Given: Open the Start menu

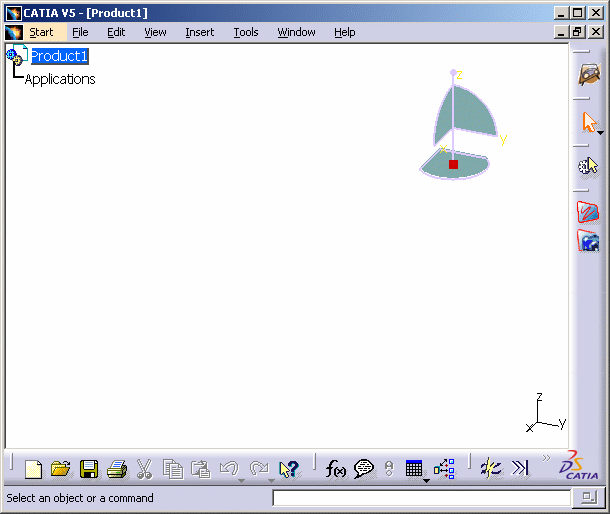Looking at the screenshot, I should click(41, 32).
